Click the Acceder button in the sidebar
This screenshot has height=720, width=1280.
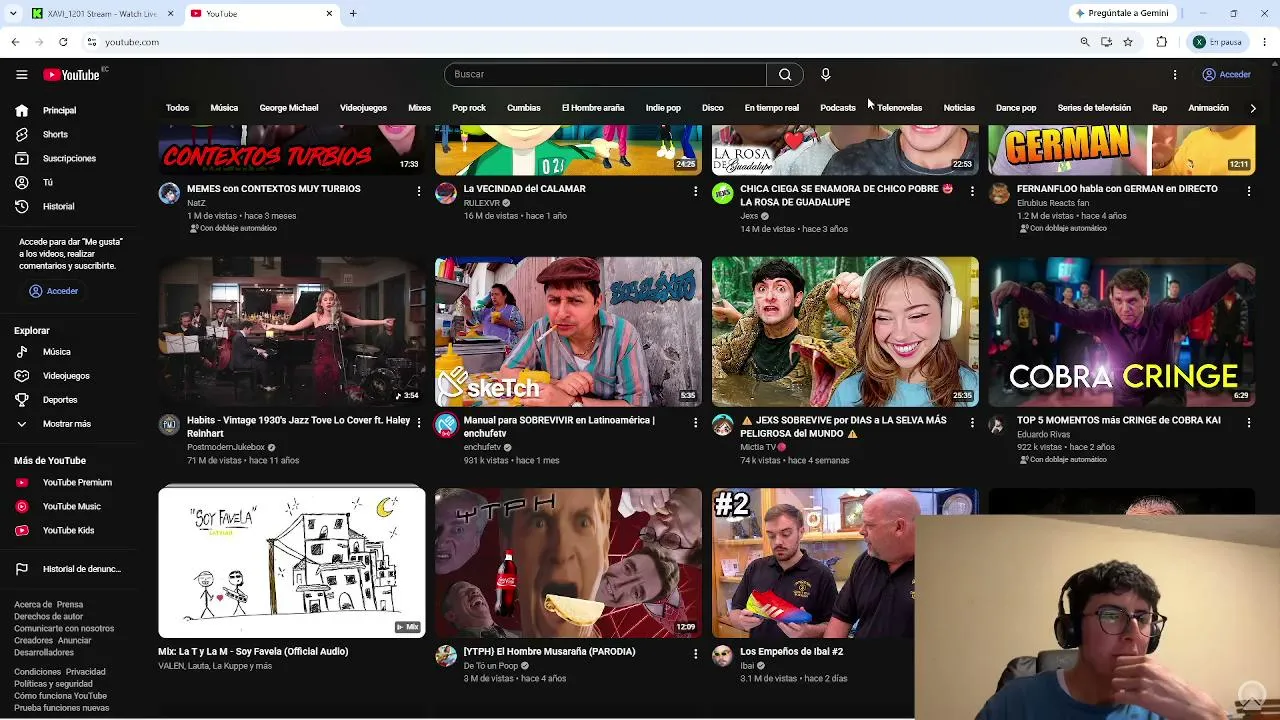(54, 291)
